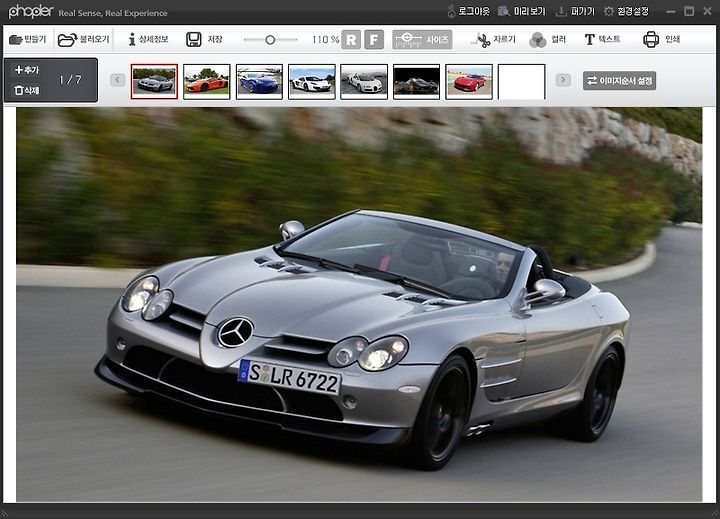Click the 저장 (Save) floppy disk icon
Viewport: 720px width, 519px height.
pyautogui.click(x=193, y=39)
